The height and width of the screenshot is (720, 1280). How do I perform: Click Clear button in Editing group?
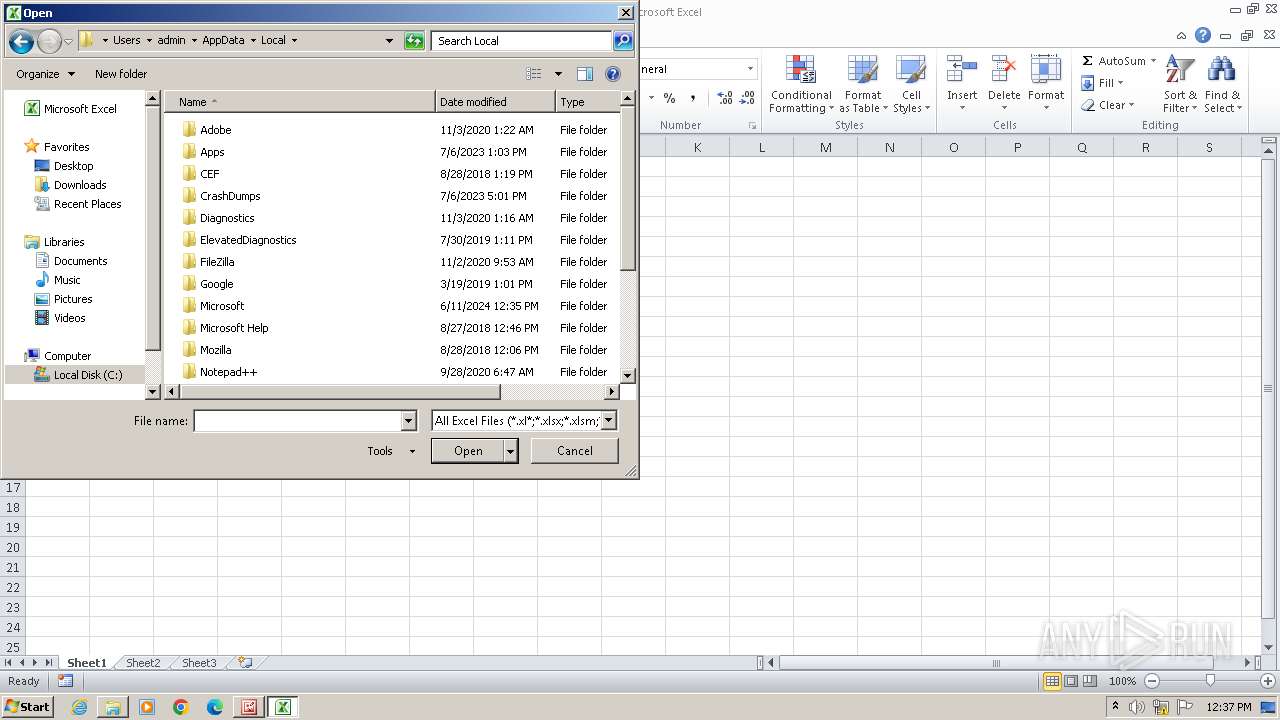click(x=1107, y=105)
